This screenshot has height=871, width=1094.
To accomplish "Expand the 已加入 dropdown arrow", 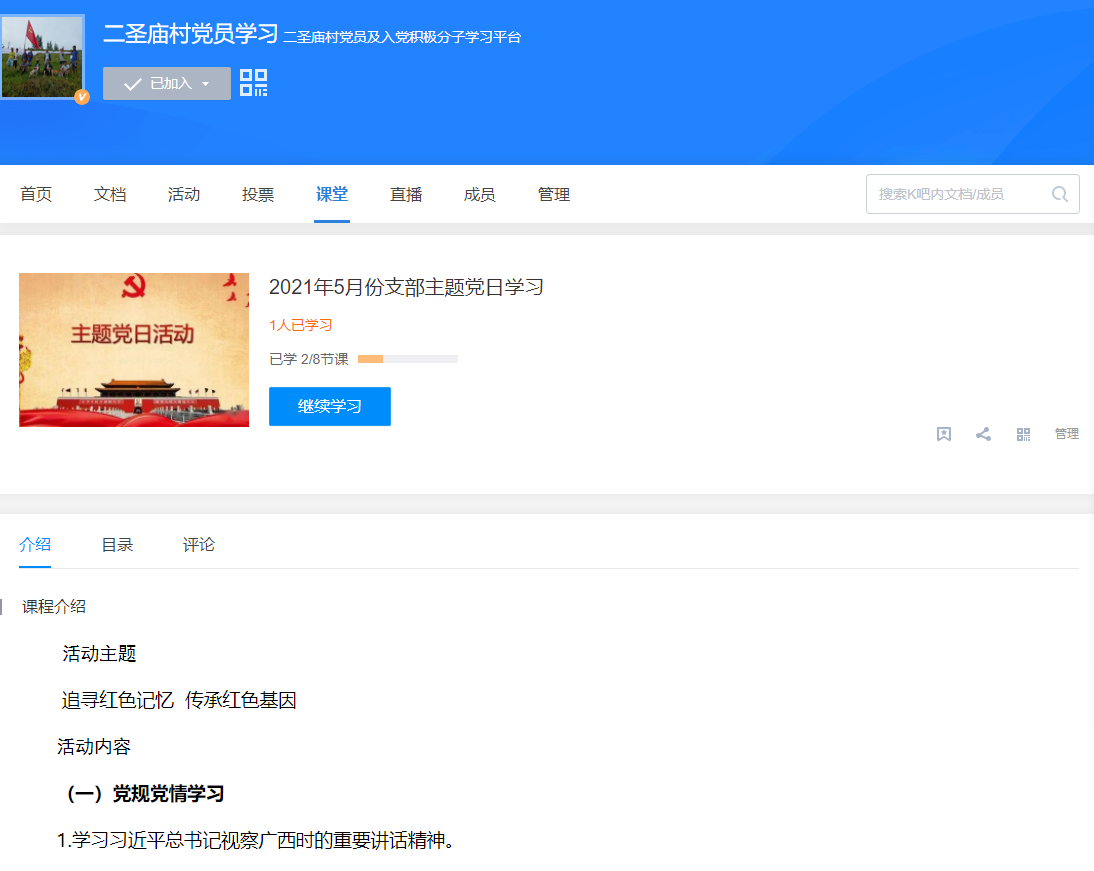I will click(205, 84).
